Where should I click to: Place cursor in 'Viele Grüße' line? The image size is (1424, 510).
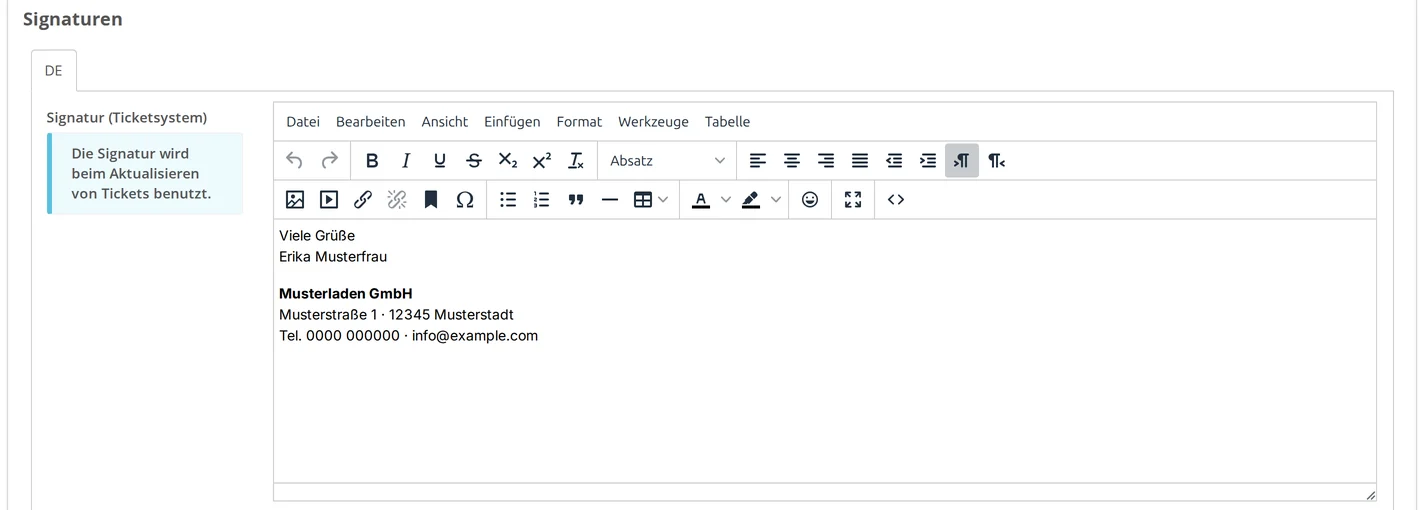[317, 236]
